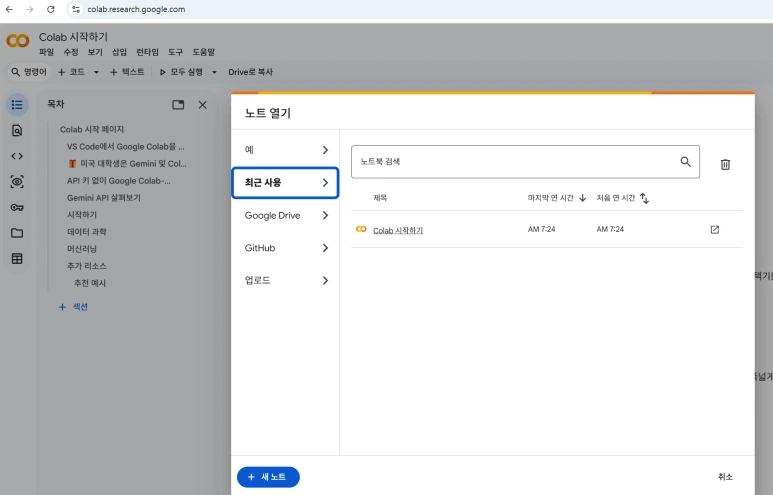Pop out the 목차 panel to a tab
Image resolution: width=773 pixels, height=495 pixels.
[178, 105]
